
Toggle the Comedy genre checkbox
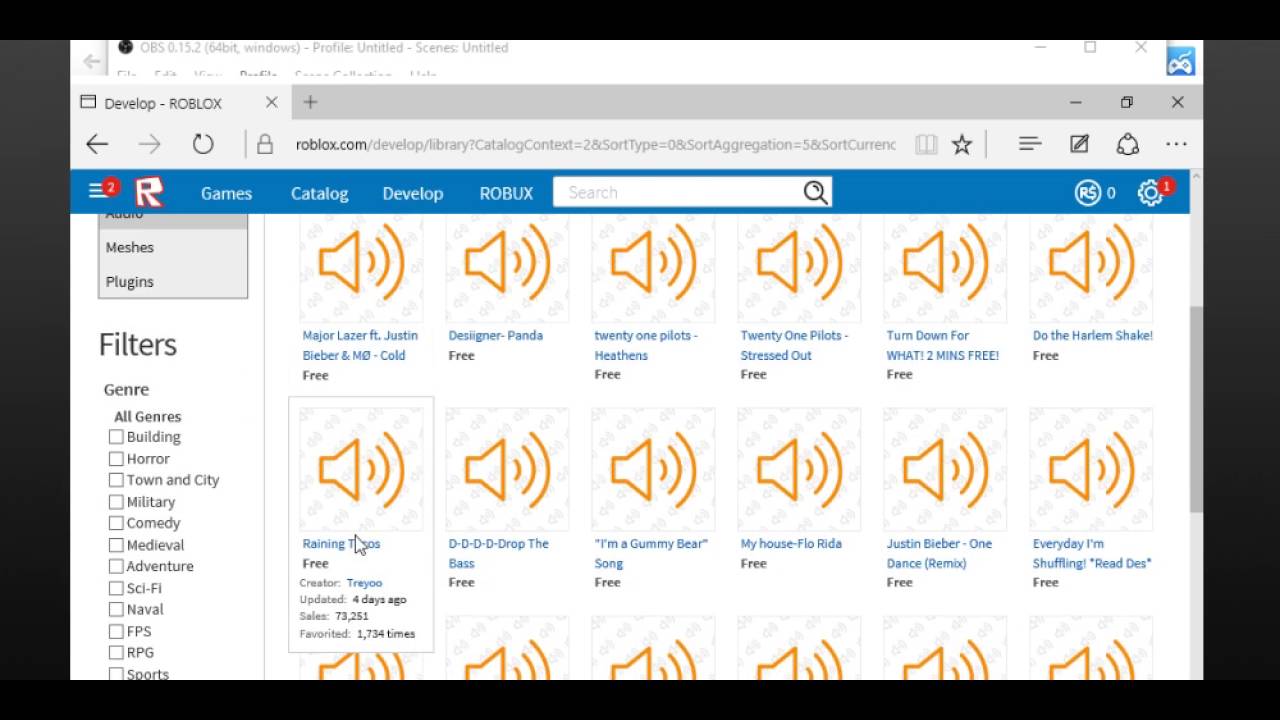click(x=116, y=523)
